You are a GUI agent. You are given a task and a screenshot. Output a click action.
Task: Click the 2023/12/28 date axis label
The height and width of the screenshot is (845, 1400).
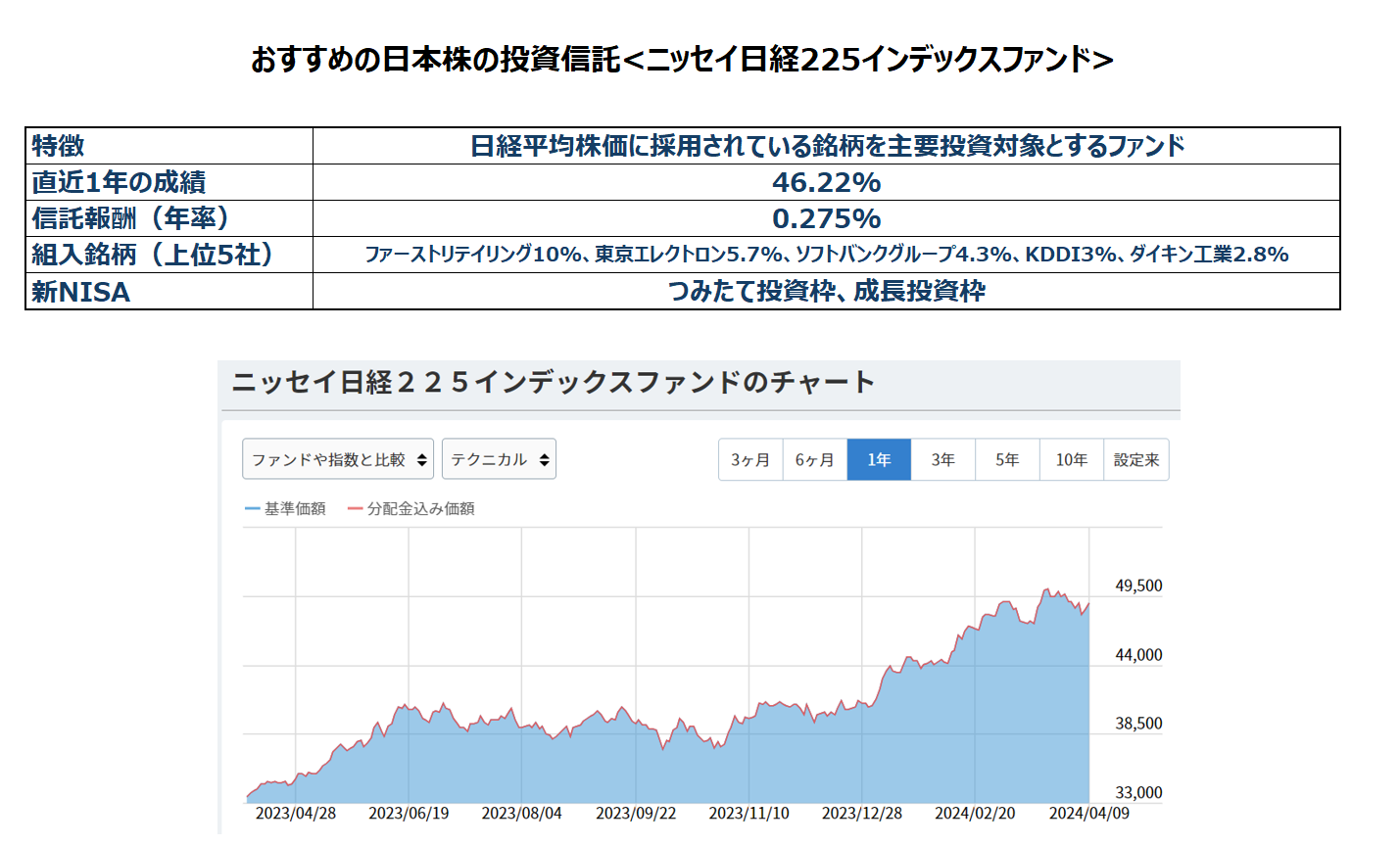(862, 814)
